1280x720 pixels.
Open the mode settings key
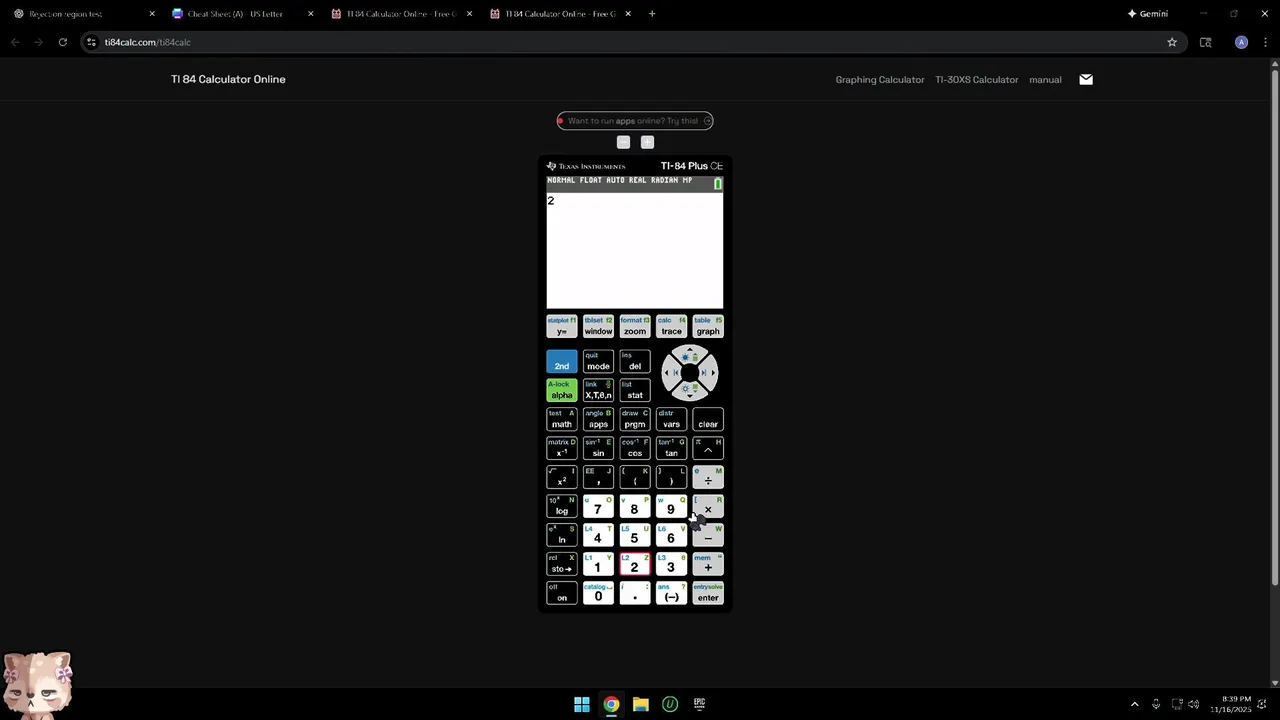[598, 362]
